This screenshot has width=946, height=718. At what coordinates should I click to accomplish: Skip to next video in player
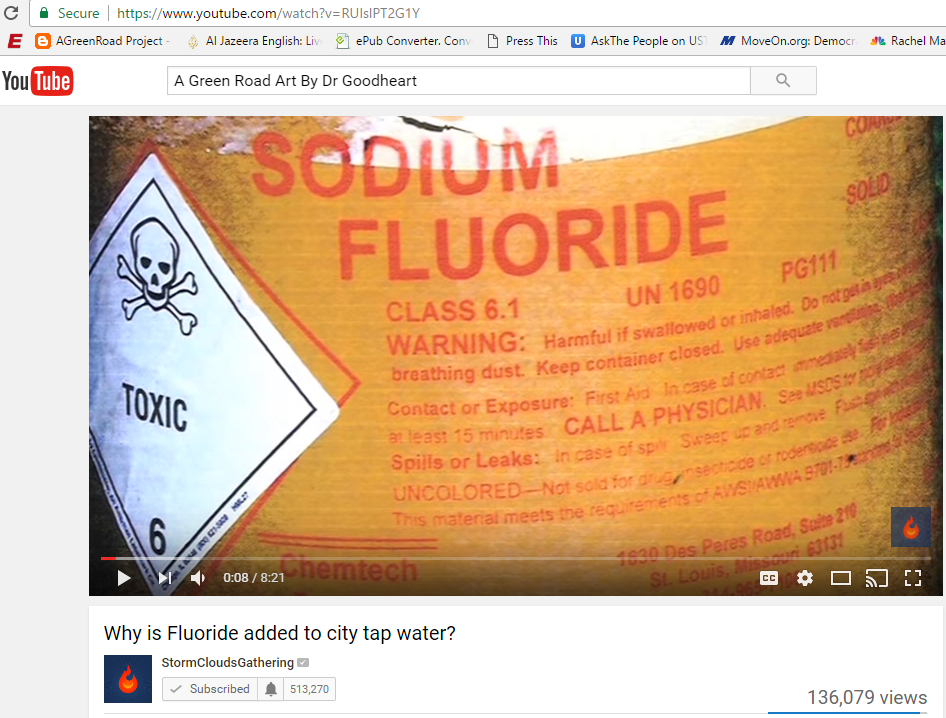coord(165,578)
